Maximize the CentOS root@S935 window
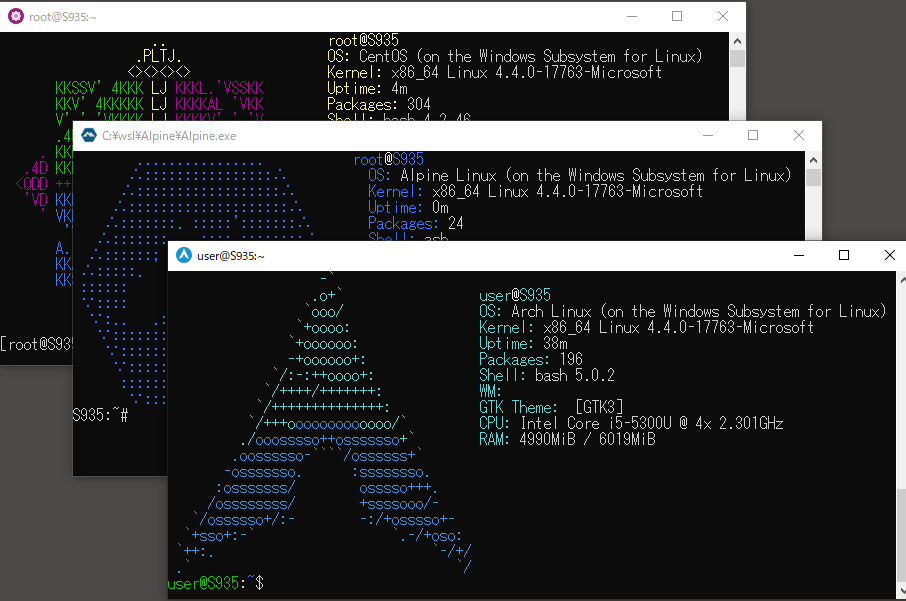This screenshot has width=906, height=601. [677, 16]
